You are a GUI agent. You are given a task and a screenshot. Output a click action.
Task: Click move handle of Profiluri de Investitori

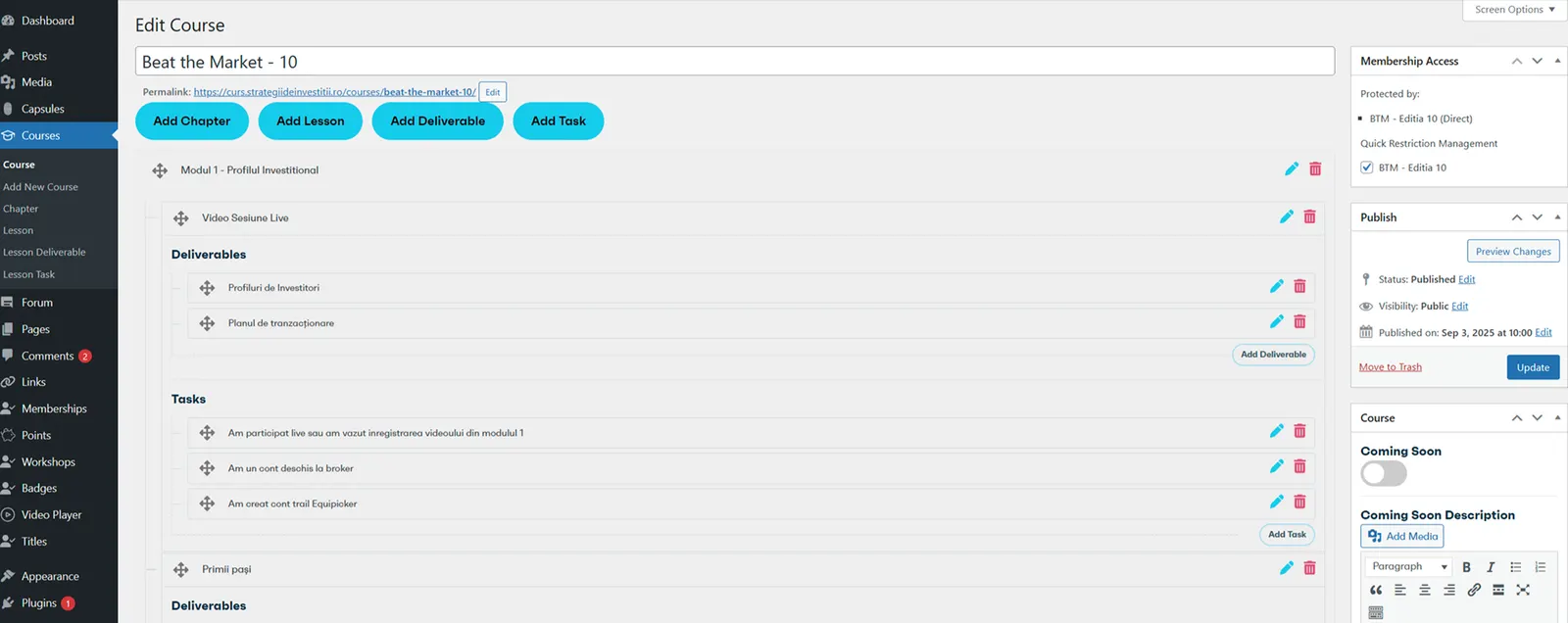point(207,288)
